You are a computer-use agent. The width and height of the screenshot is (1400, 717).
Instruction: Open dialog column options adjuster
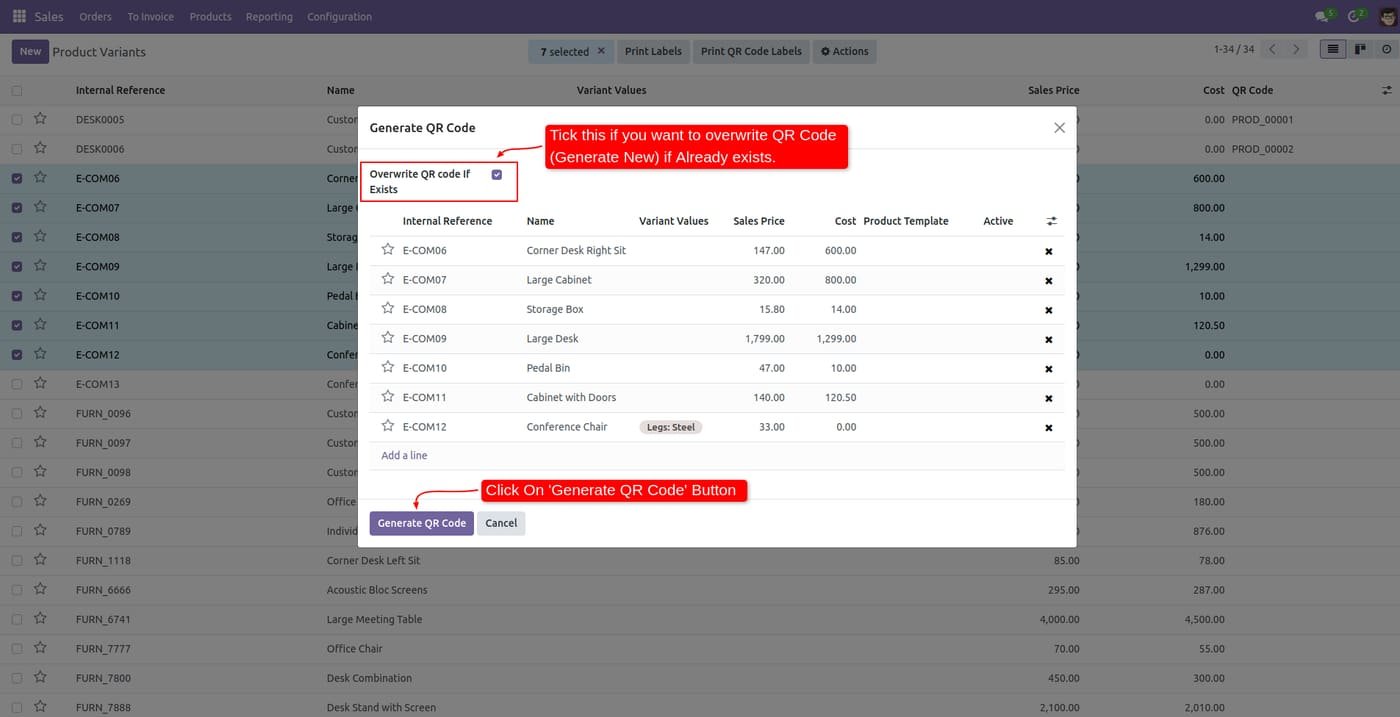click(x=1051, y=221)
